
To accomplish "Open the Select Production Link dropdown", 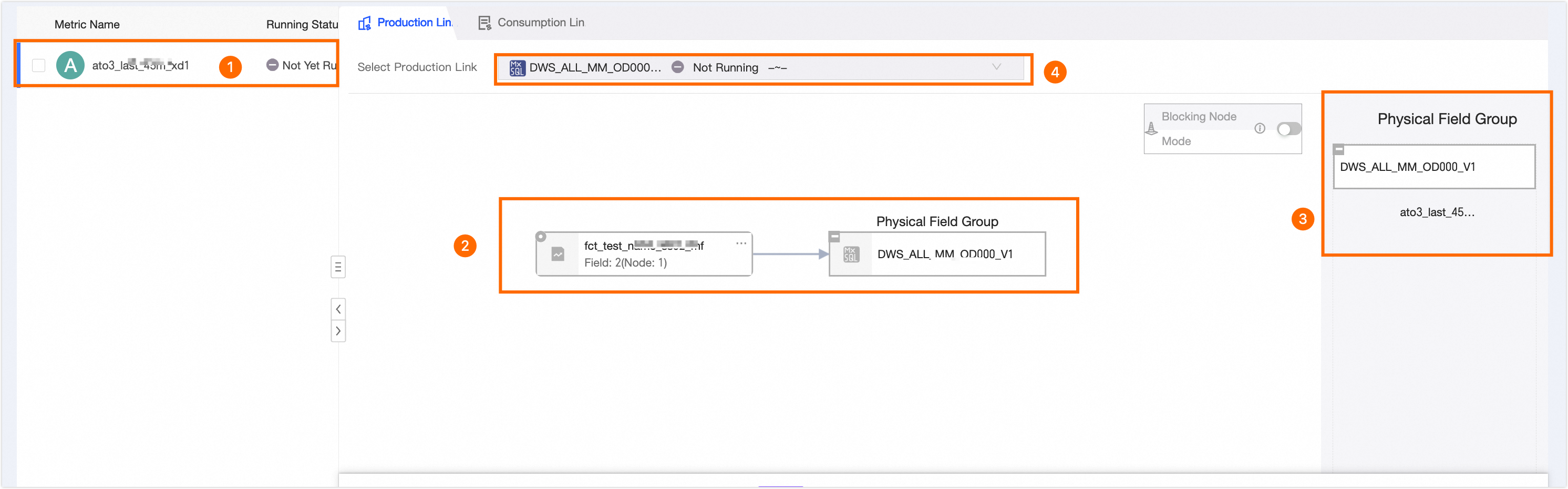I will click(x=761, y=68).
